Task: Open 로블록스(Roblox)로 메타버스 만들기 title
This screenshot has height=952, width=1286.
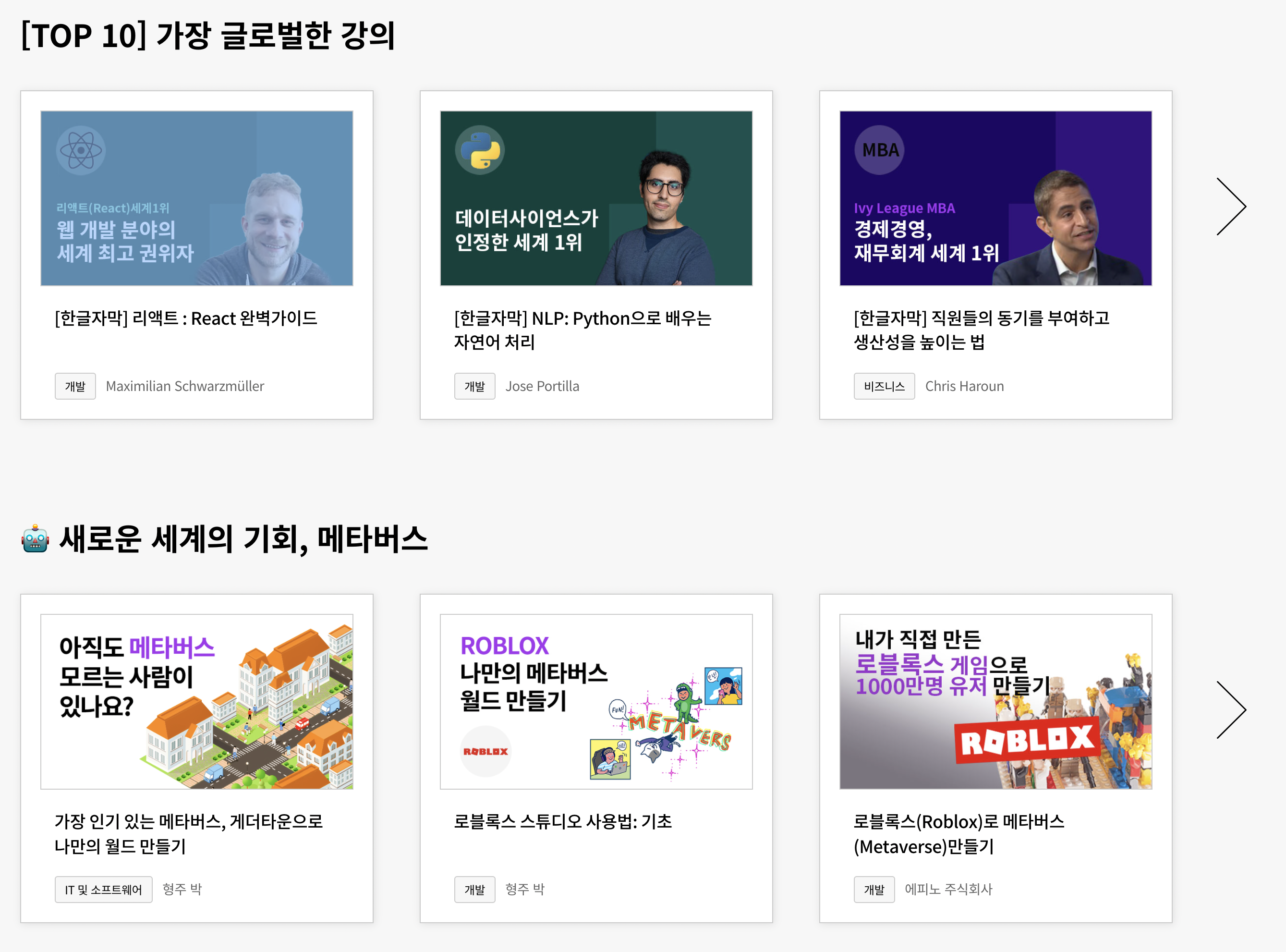Action: (x=959, y=833)
